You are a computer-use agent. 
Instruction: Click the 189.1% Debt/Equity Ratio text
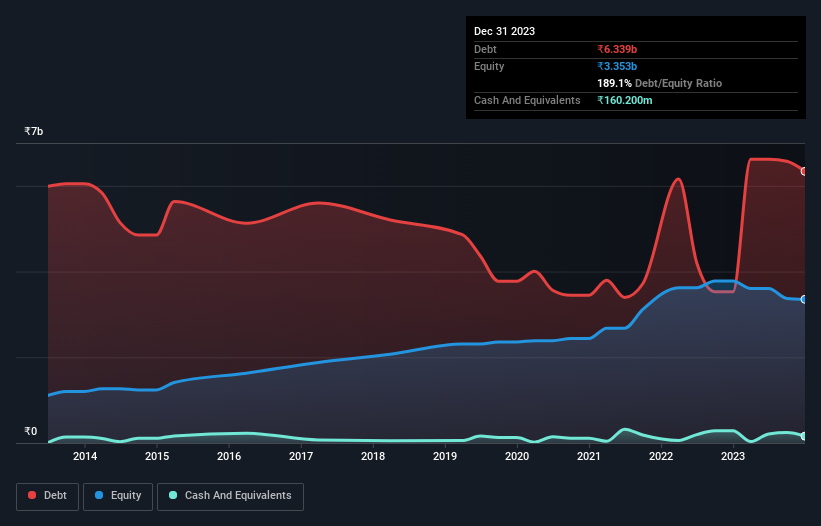click(659, 83)
